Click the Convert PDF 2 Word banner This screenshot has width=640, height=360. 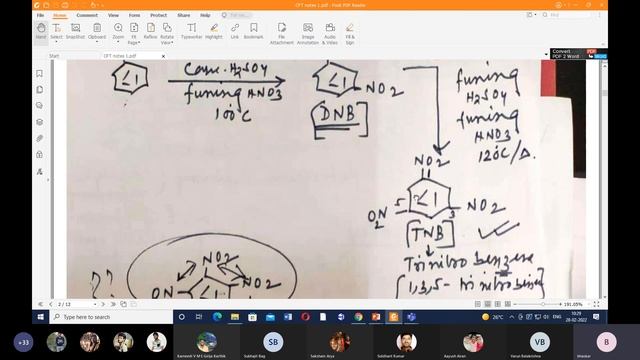coord(578,53)
